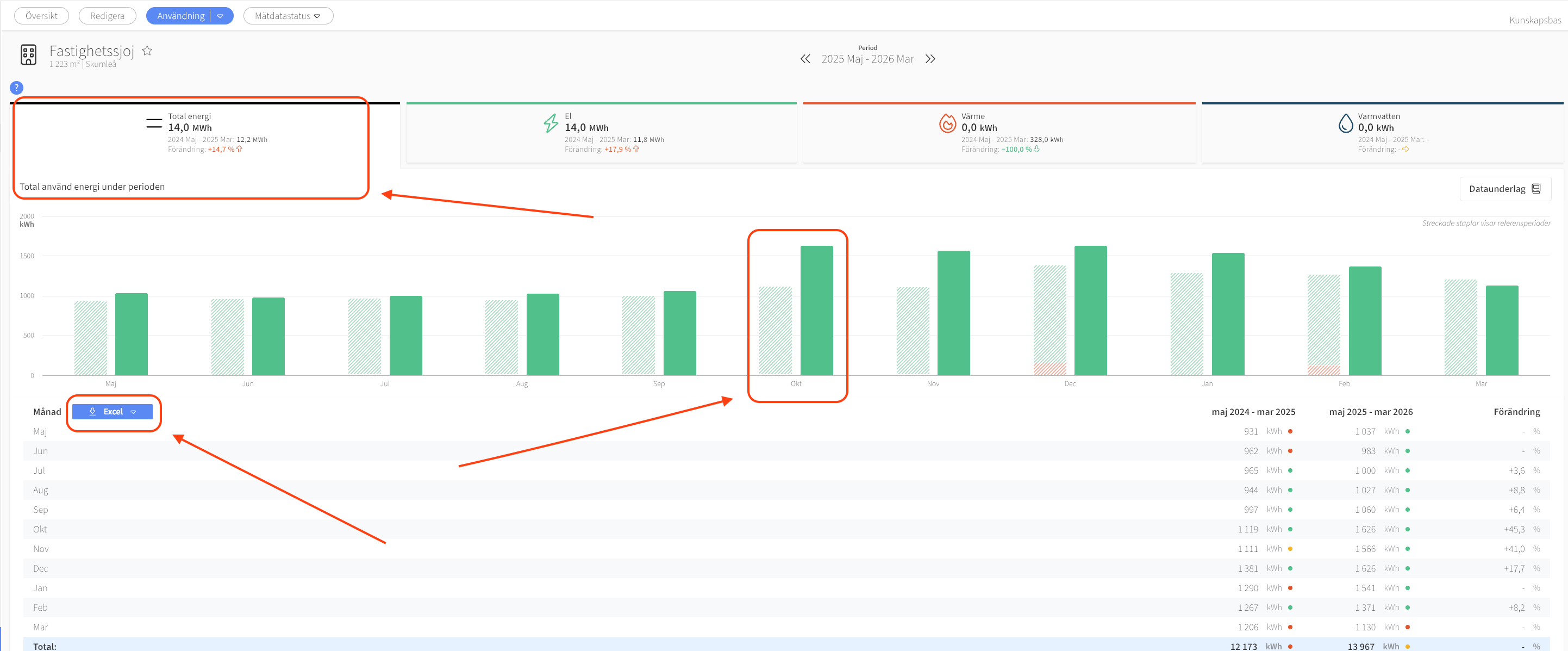The width and height of the screenshot is (1568, 651).
Task: Expand the Excel export dropdown arrow
Action: pyautogui.click(x=133, y=412)
